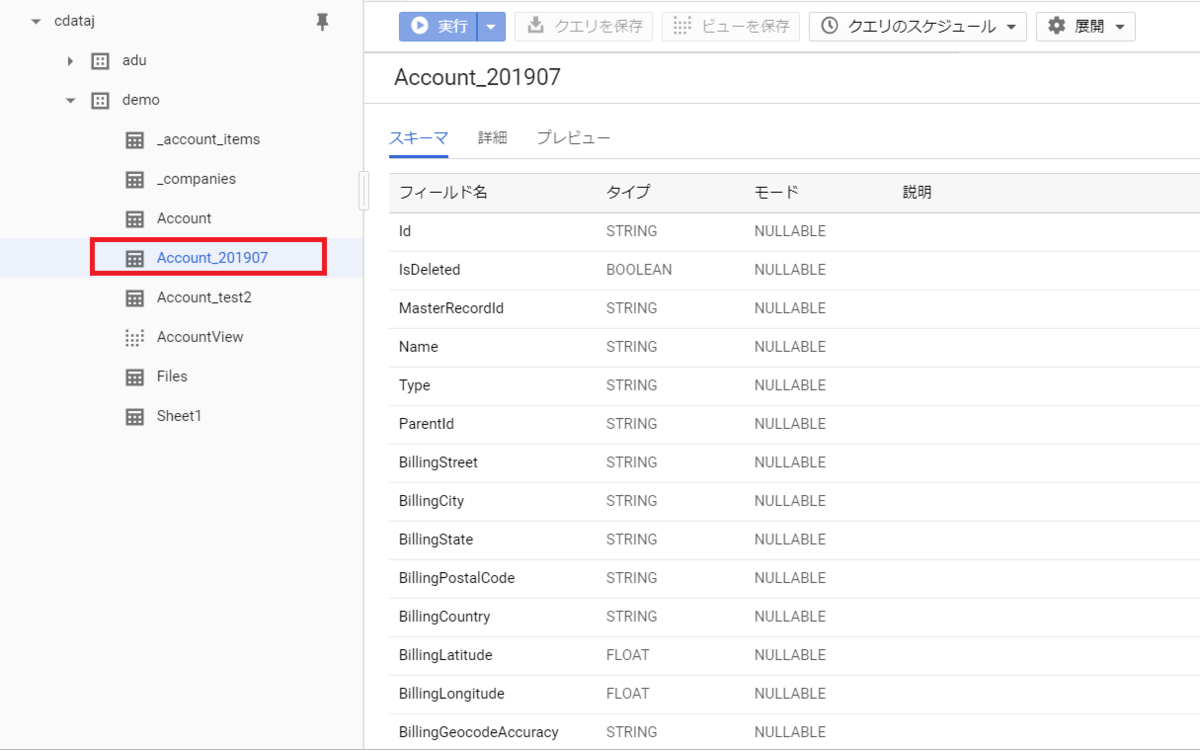This screenshot has height=751, width=1200.
Task: Click NULLABLE in the Id row
Action: (790, 231)
